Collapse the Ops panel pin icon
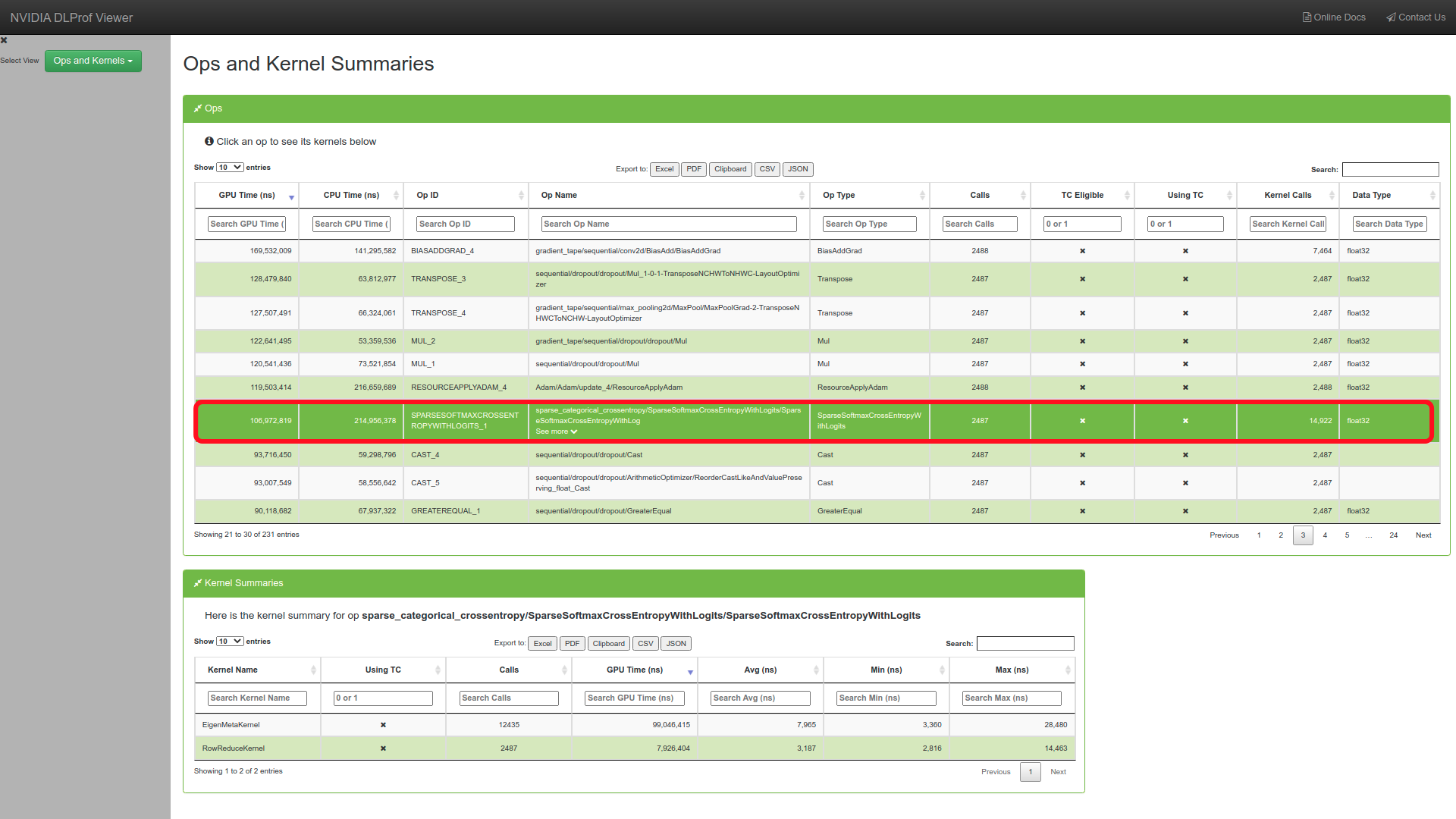This screenshot has height=819, width=1456. tap(198, 108)
